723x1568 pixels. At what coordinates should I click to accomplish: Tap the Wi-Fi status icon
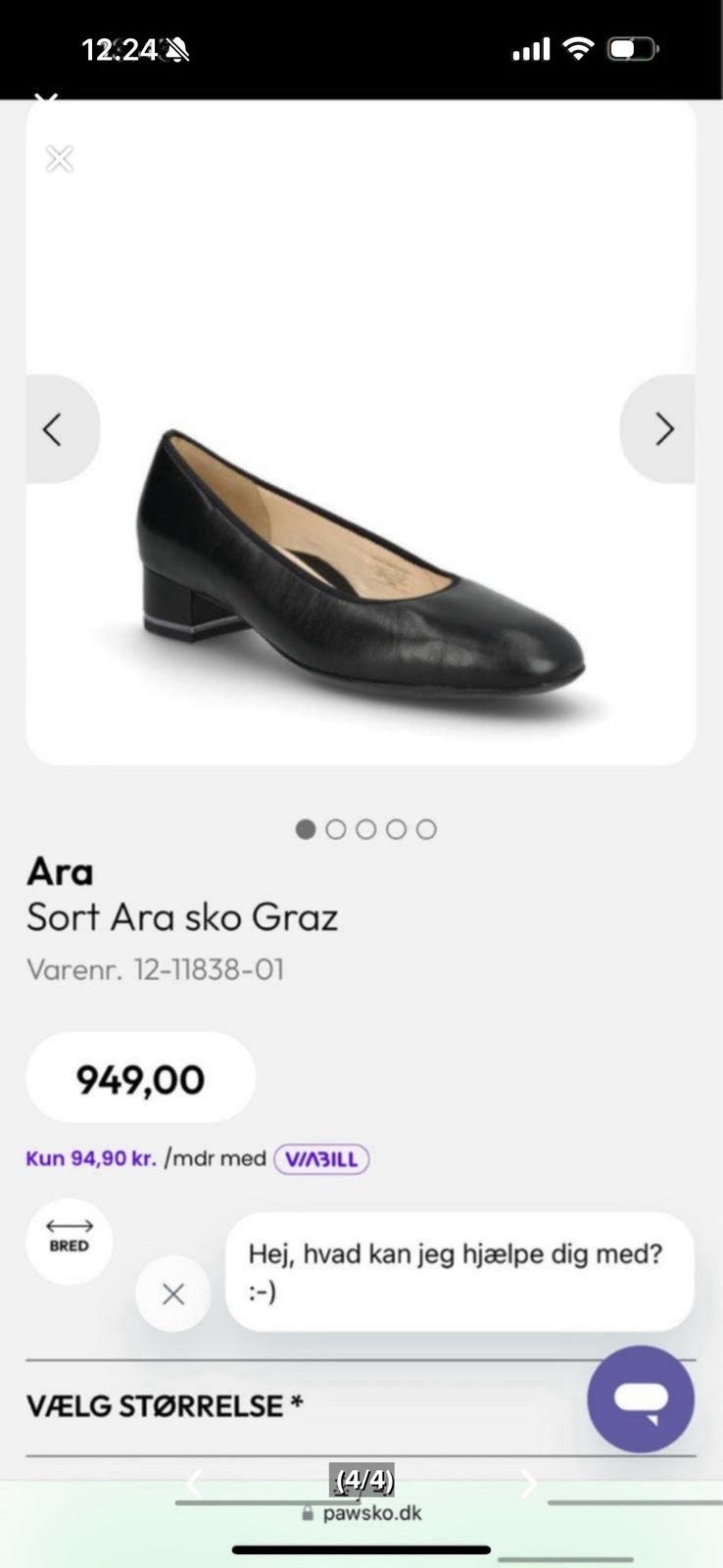580,49
